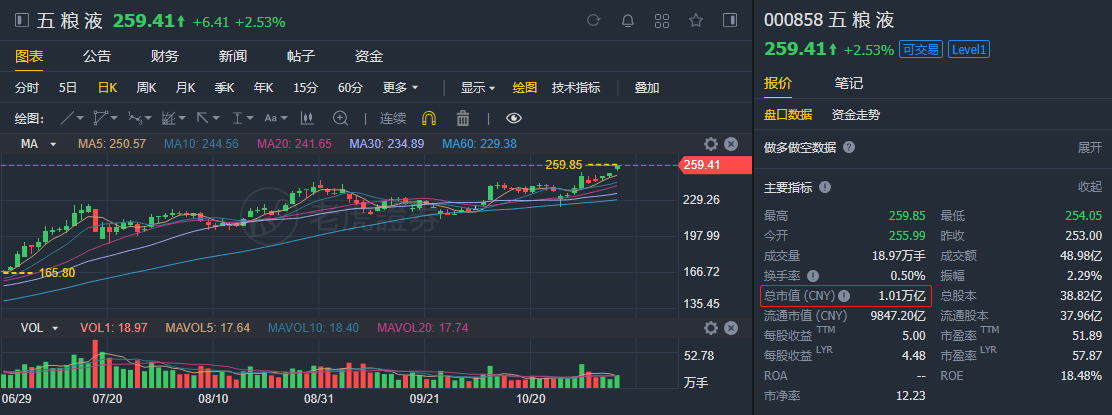Toggle the magnet snap mode
The width and height of the screenshot is (1112, 415).
click(429, 118)
